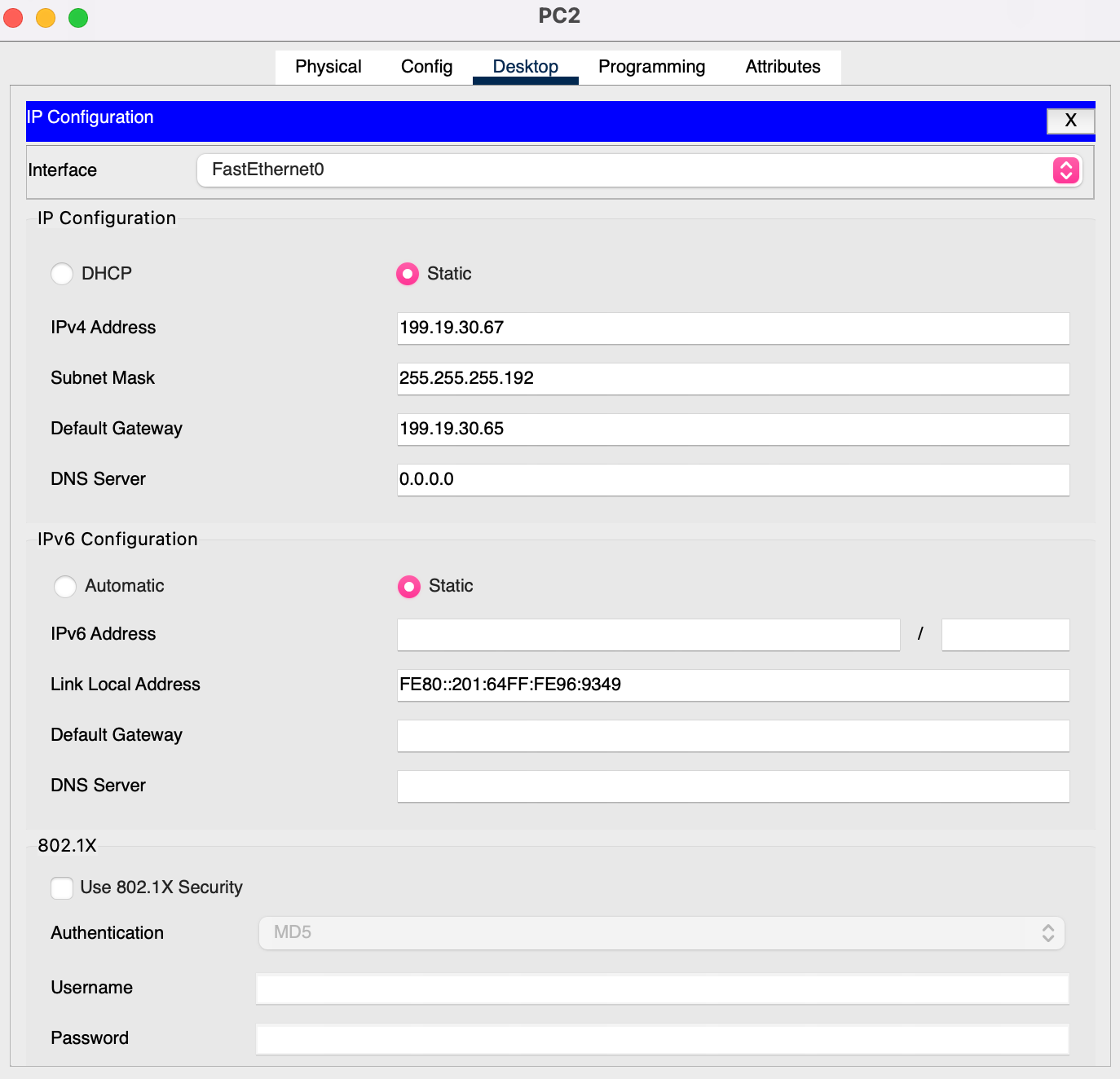
Task: Click the Link Local Address field
Action: click(x=733, y=685)
